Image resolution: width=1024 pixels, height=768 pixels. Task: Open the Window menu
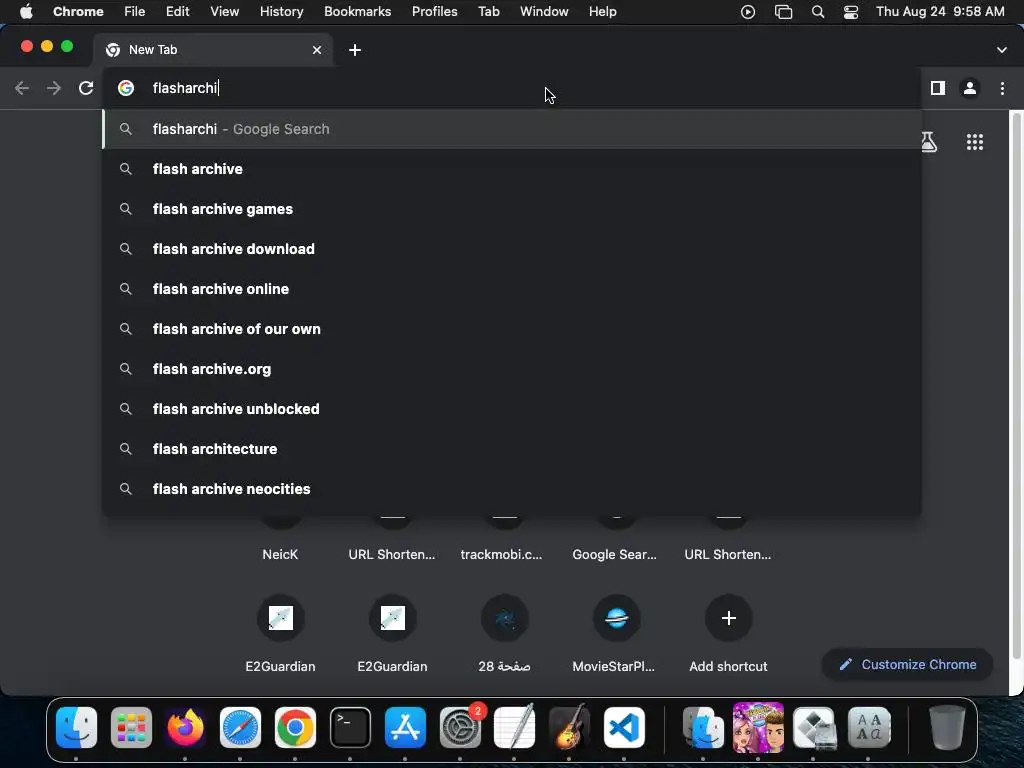pyautogui.click(x=544, y=12)
